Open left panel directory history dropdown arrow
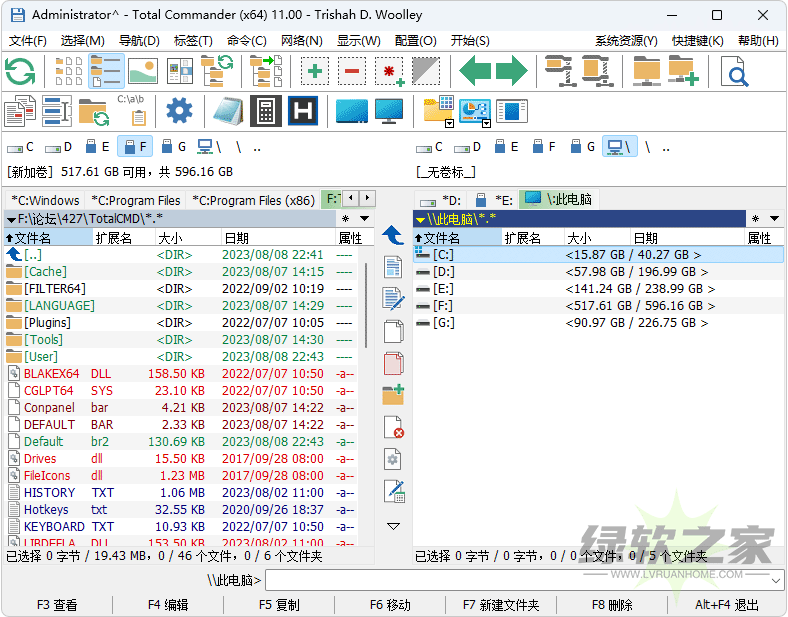Image resolution: width=788 pixels, height=617 pixels. coord(365,218)
